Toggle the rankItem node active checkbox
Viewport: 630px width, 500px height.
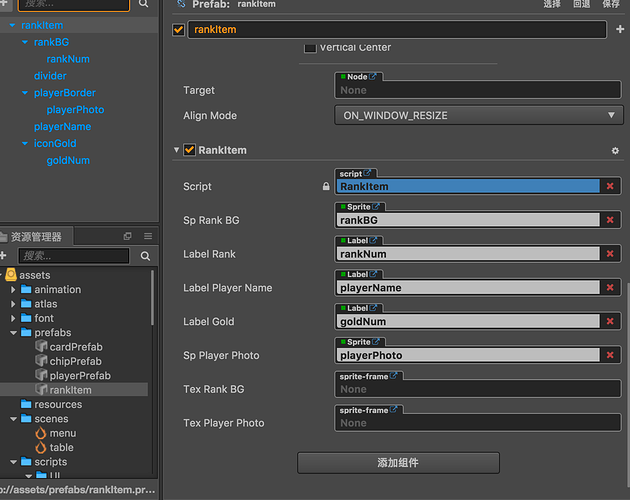(178, 29)
